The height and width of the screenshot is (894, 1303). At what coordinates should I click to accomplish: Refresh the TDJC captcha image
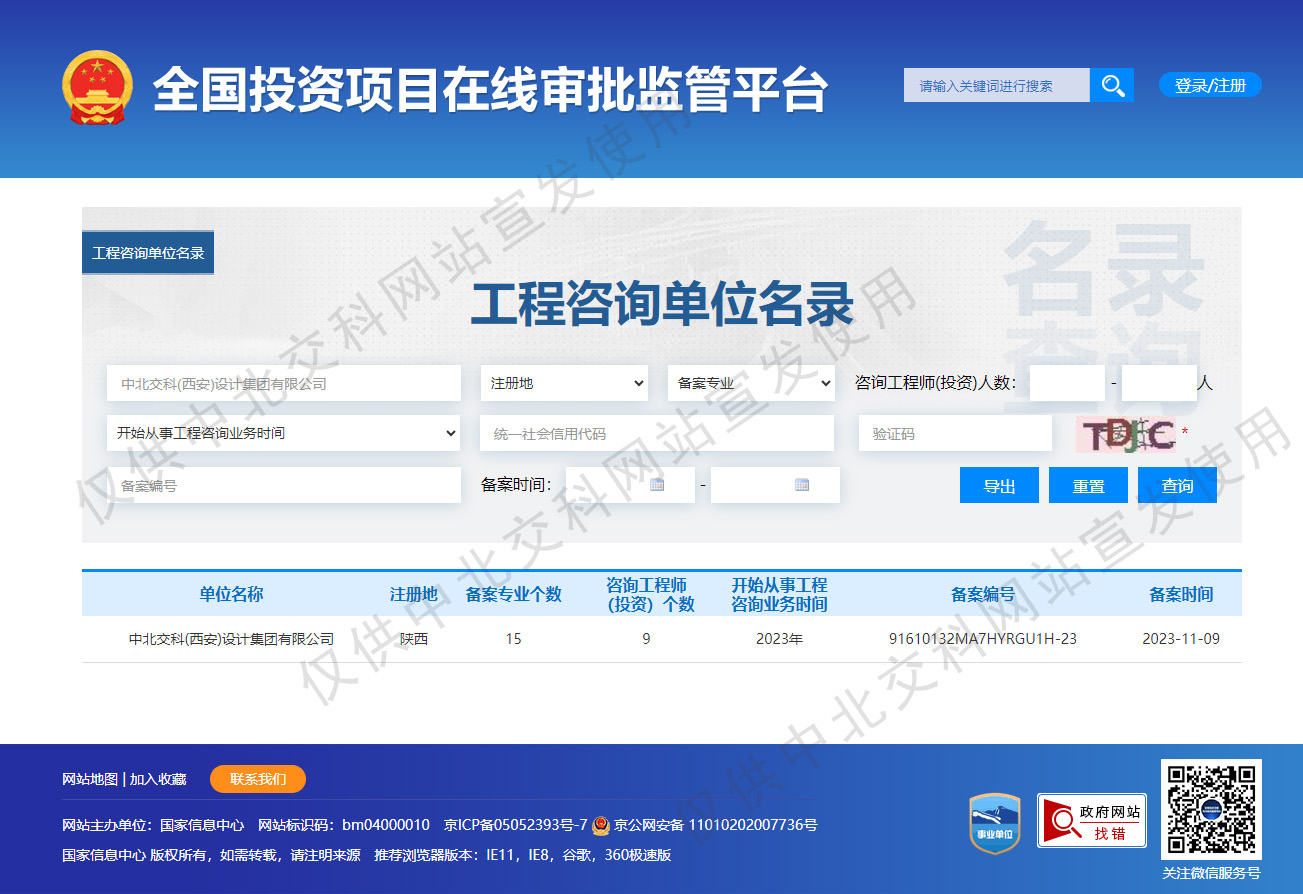click(1125, 434)
